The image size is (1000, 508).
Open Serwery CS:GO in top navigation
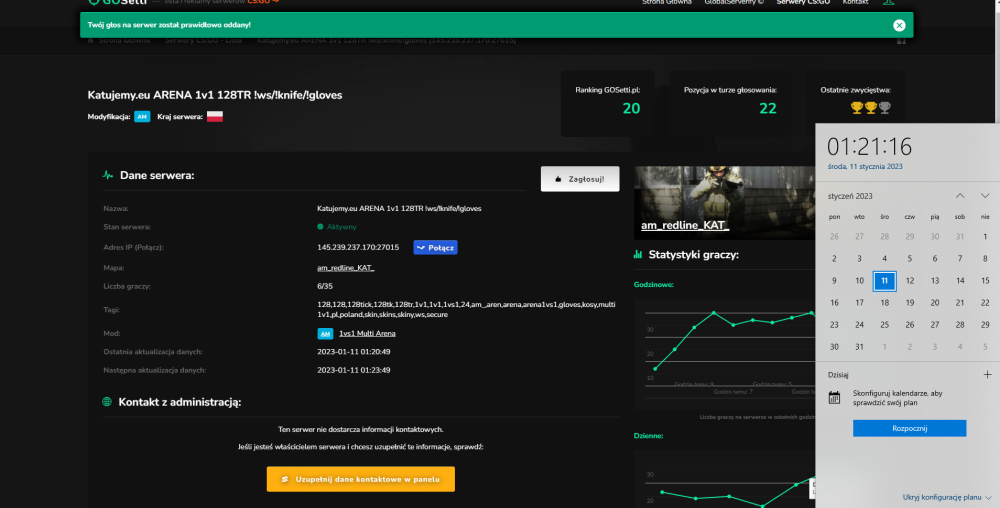(x=803, y=3)
